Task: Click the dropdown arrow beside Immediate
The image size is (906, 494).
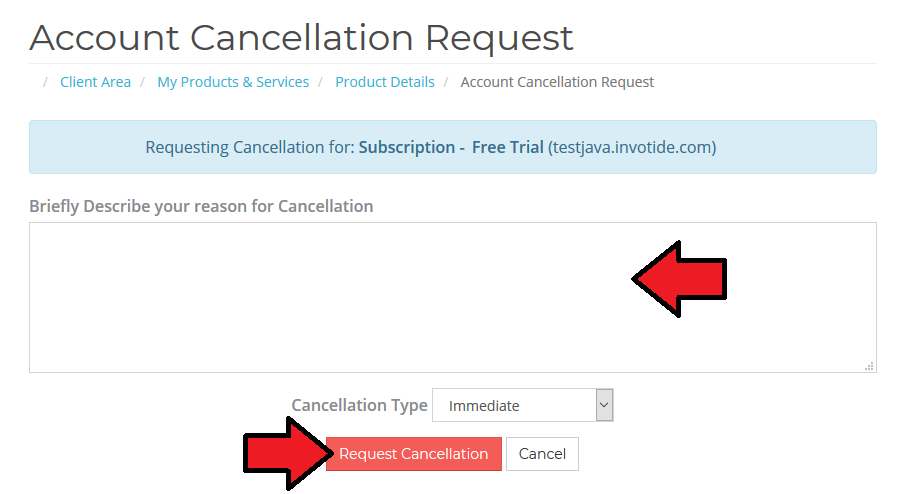Action: (603, 405)
